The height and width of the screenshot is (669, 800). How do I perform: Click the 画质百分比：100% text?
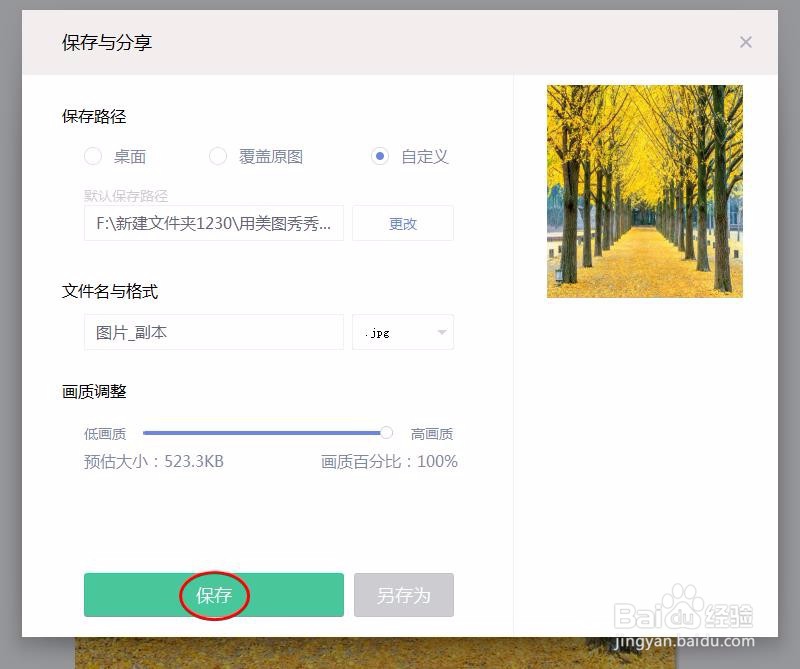coord(389,461)
